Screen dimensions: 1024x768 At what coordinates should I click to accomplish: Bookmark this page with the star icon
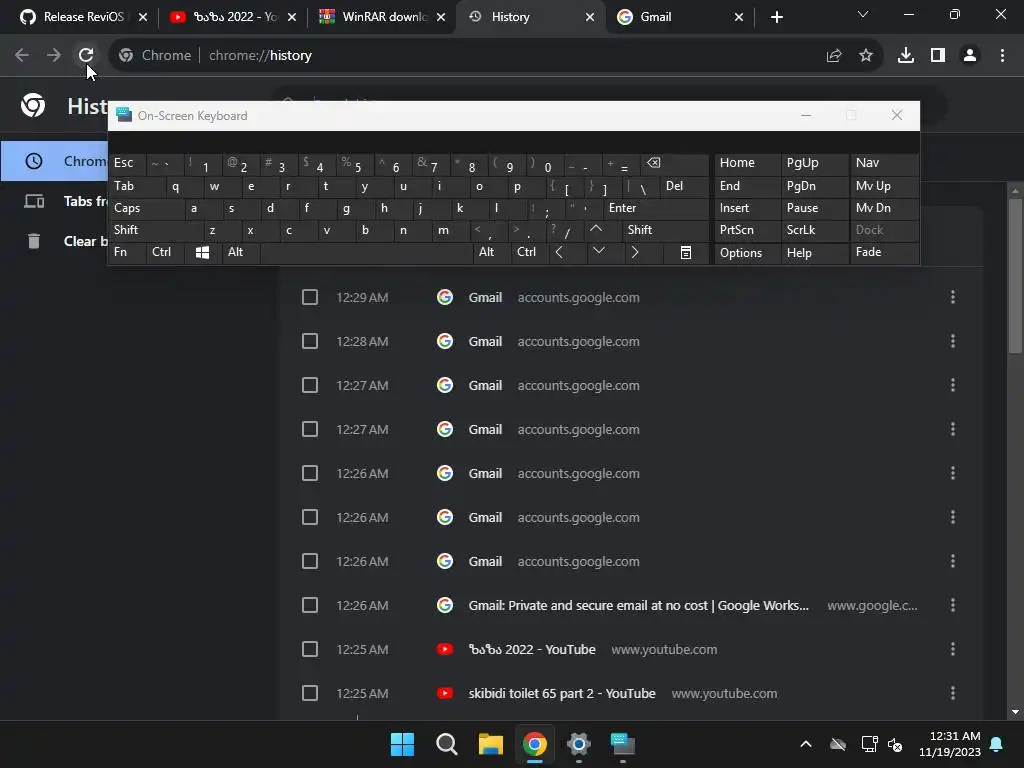[866, 56]
